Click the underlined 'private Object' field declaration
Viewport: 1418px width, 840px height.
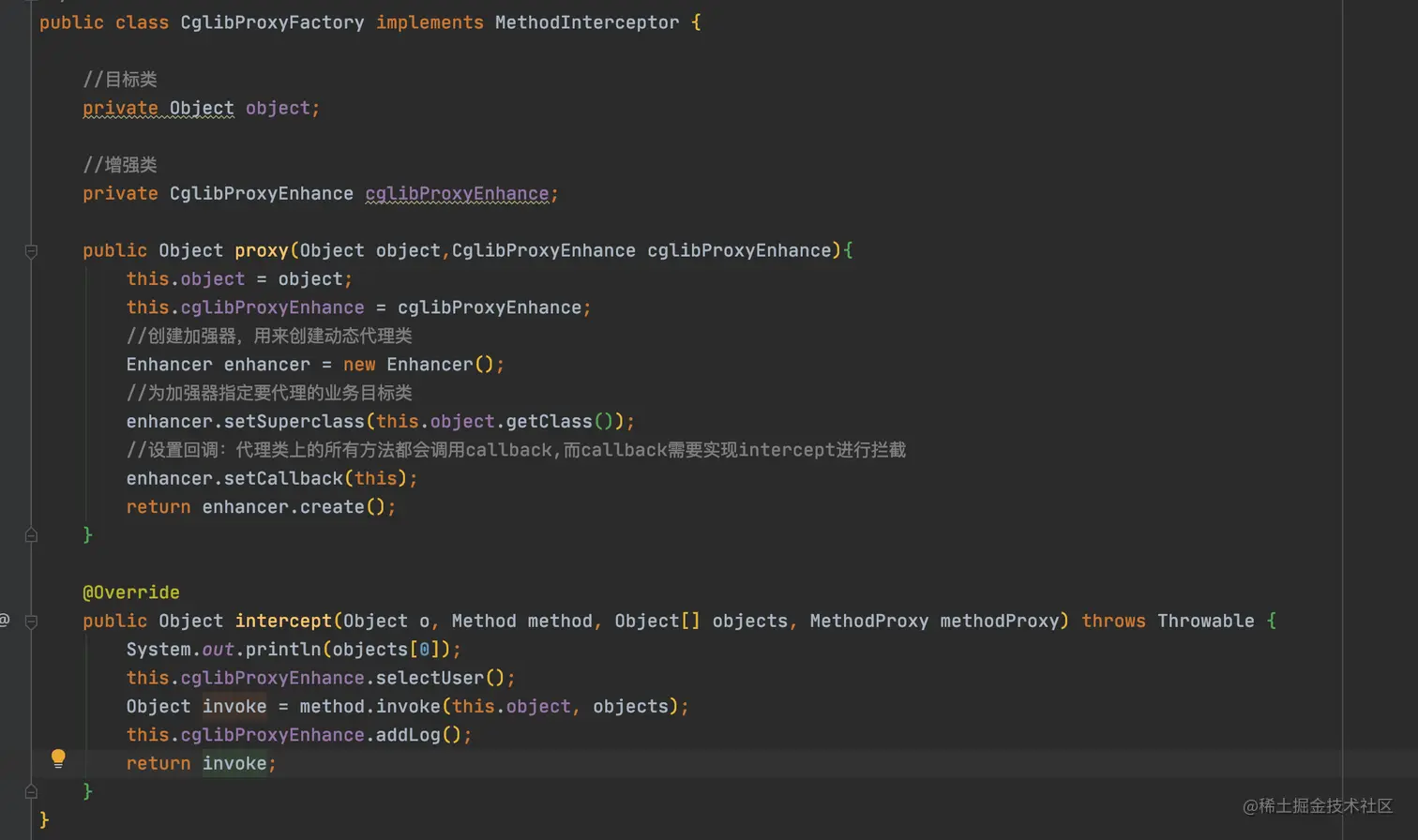[158, 108]
